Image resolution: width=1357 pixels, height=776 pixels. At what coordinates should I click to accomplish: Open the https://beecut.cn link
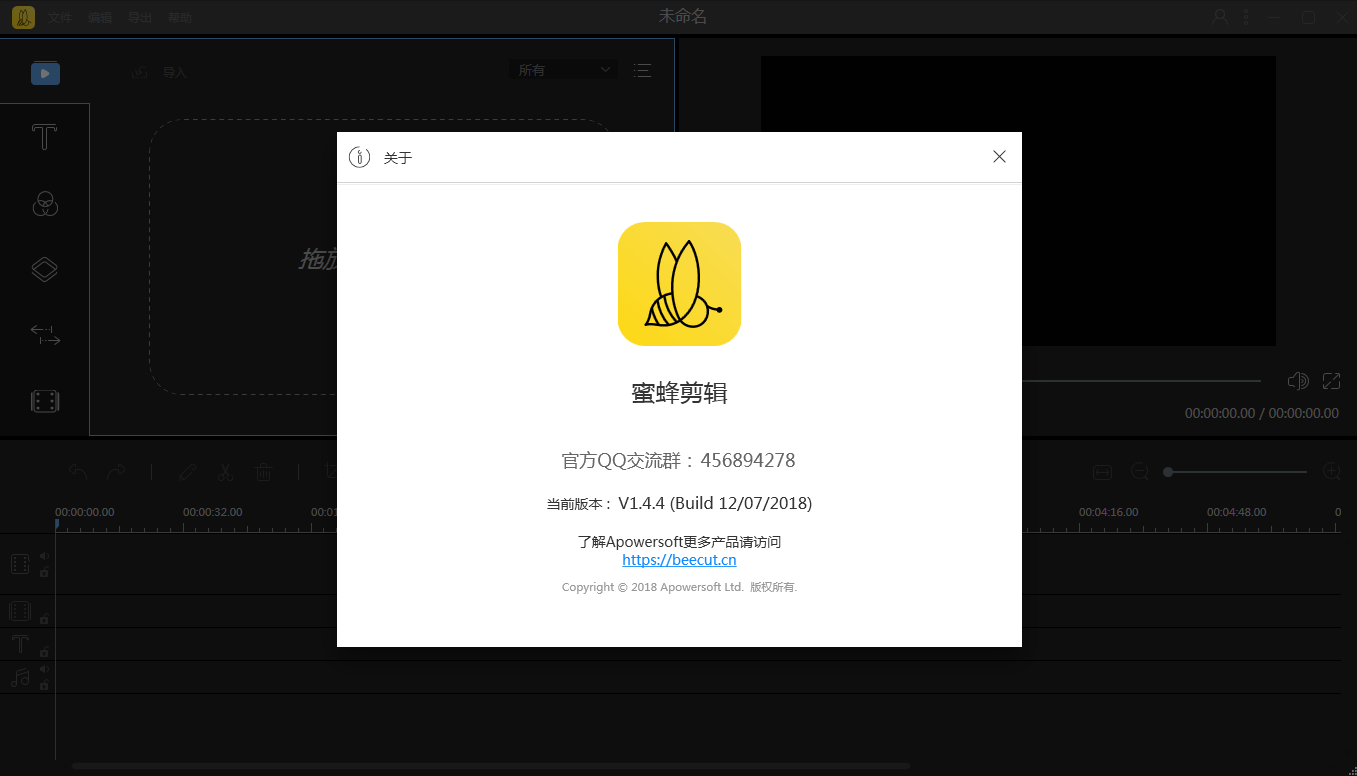pos(679,560)
